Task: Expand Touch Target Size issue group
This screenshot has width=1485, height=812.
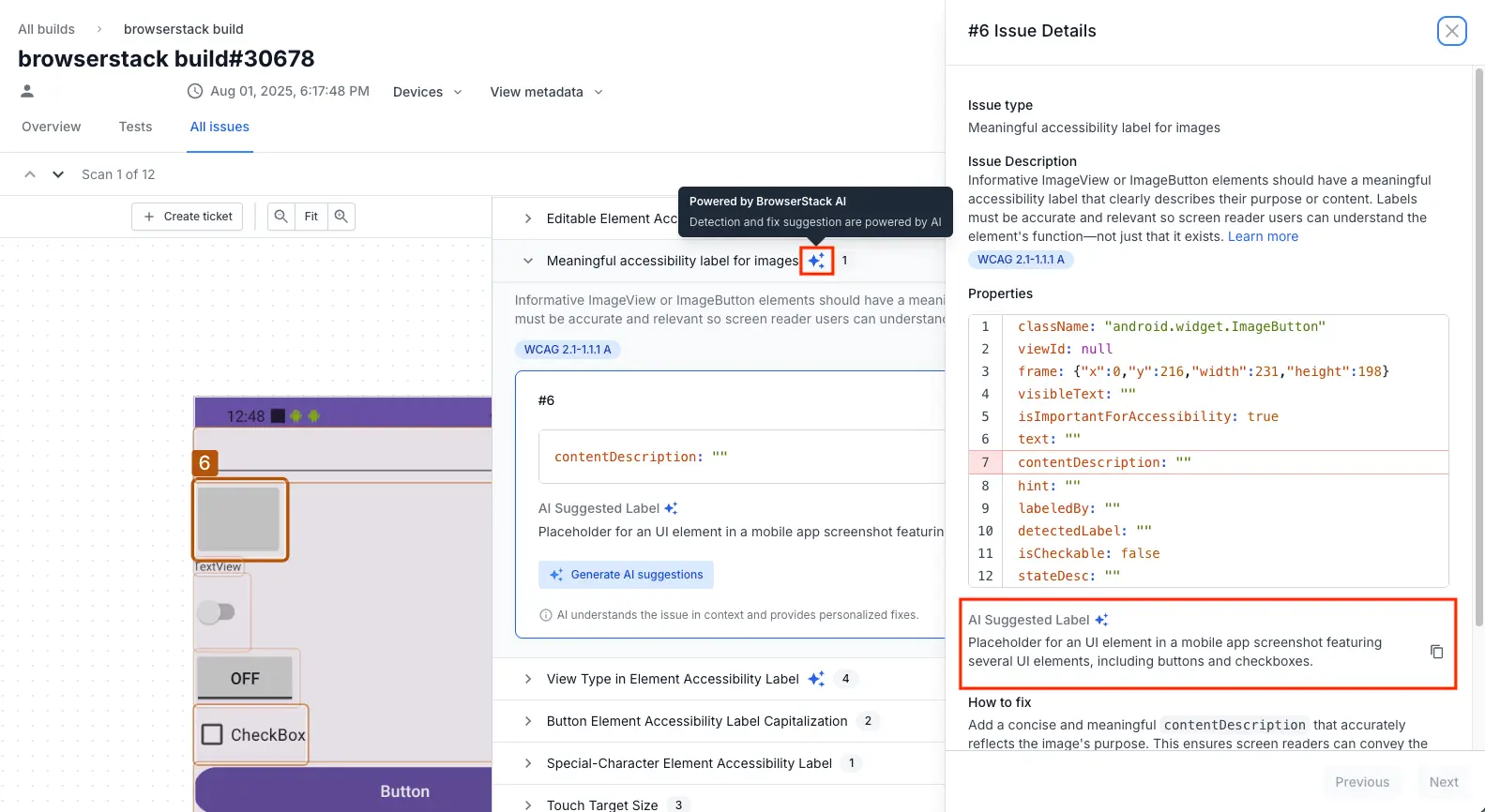Action: tap(528, 804)
